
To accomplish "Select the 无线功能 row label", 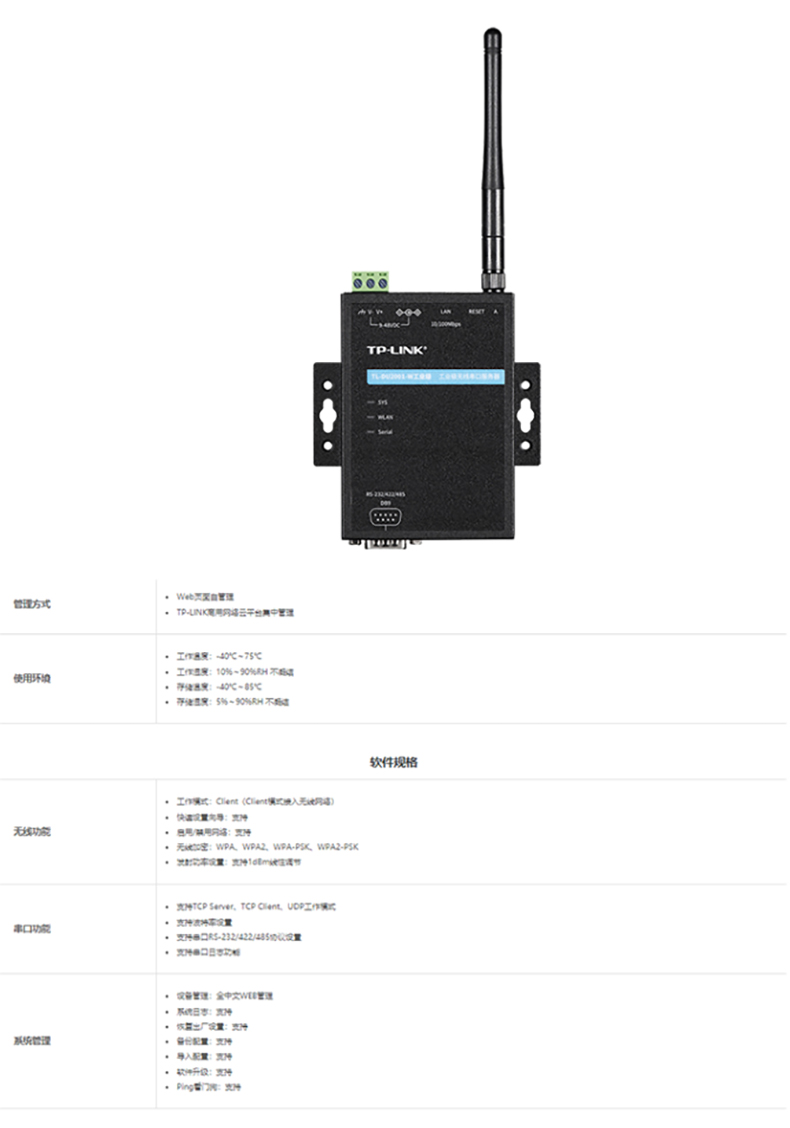I will point(32,831).
